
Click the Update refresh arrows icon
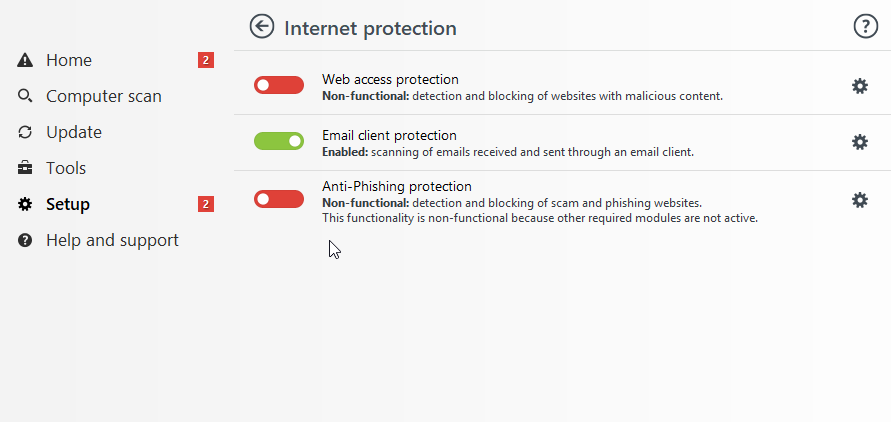point(25,132)
